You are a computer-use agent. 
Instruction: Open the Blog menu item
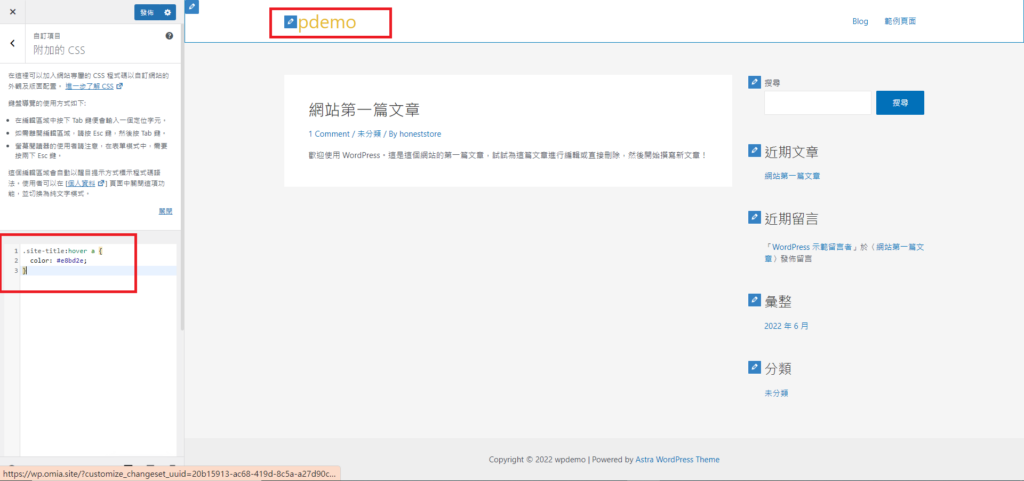click(860, 21)
